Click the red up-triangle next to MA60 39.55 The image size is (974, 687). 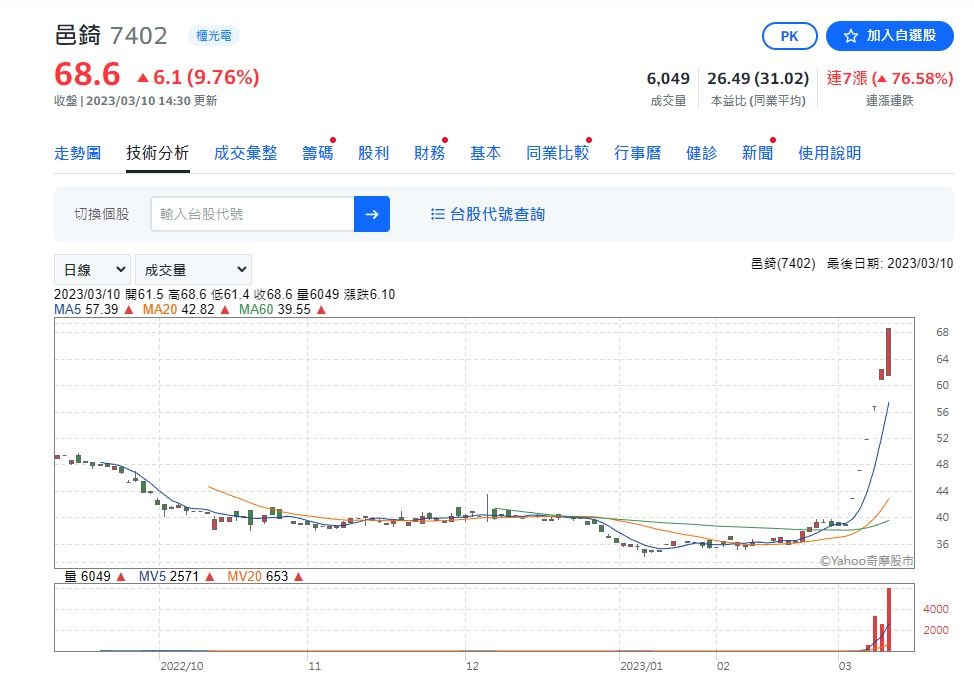[x=321, y=311]
